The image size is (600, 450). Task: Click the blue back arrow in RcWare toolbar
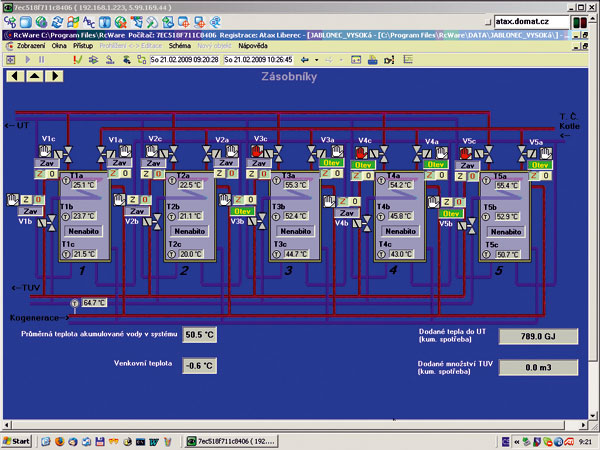pos(305,60)
